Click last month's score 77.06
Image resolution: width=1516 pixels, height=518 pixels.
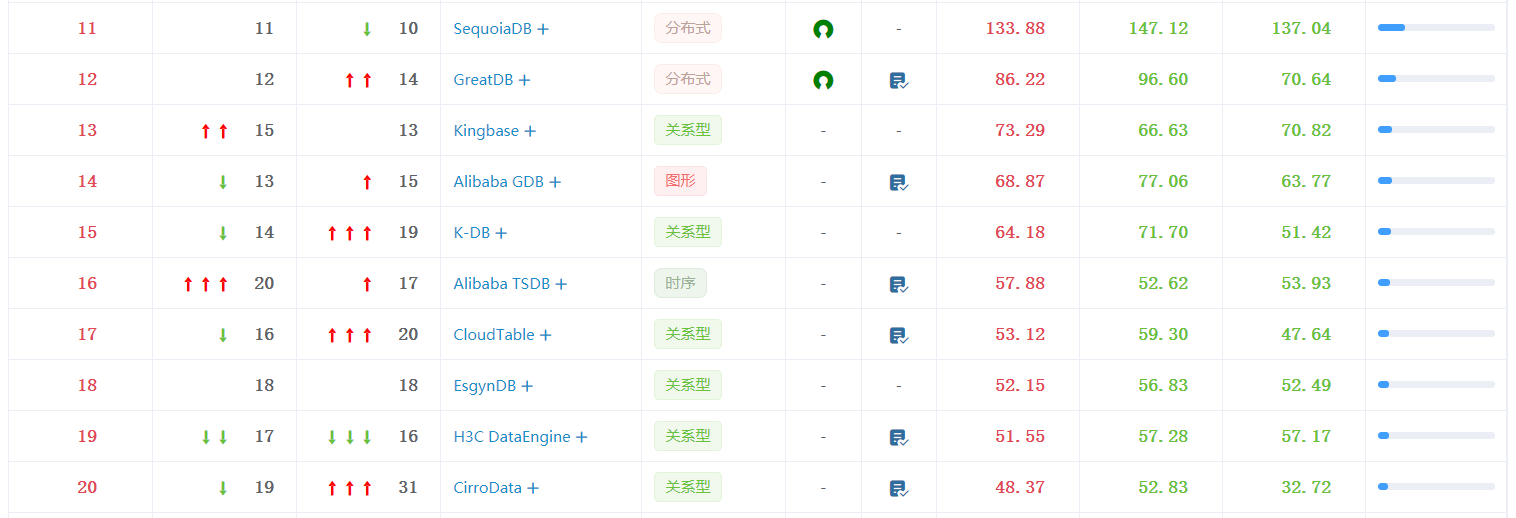(1163, 182)
